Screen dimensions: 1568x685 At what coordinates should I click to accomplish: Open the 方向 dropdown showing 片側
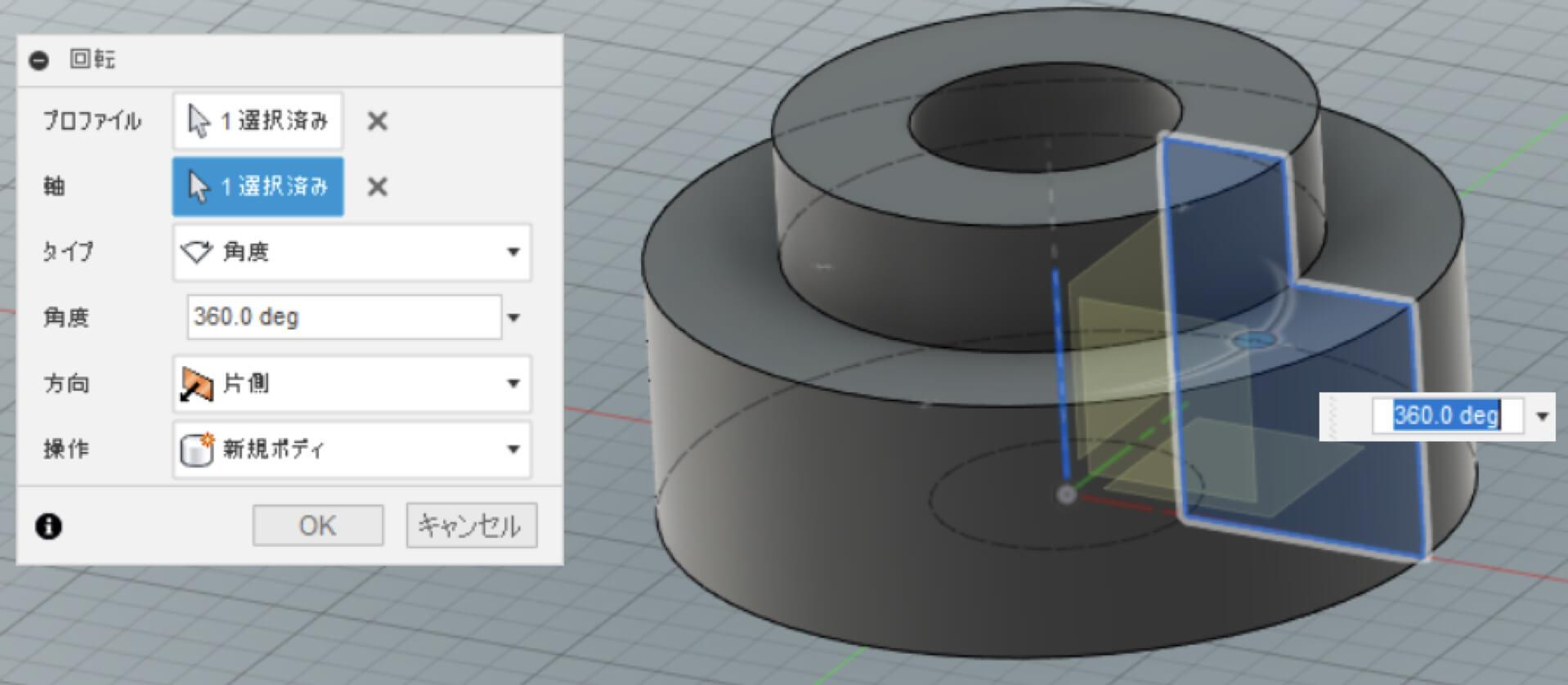(x=352, y=383)
